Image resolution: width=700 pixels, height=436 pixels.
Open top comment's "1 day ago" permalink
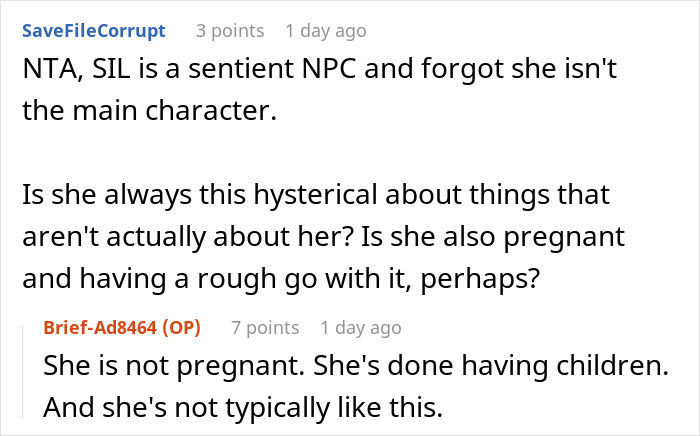click(x=325, y=31)
